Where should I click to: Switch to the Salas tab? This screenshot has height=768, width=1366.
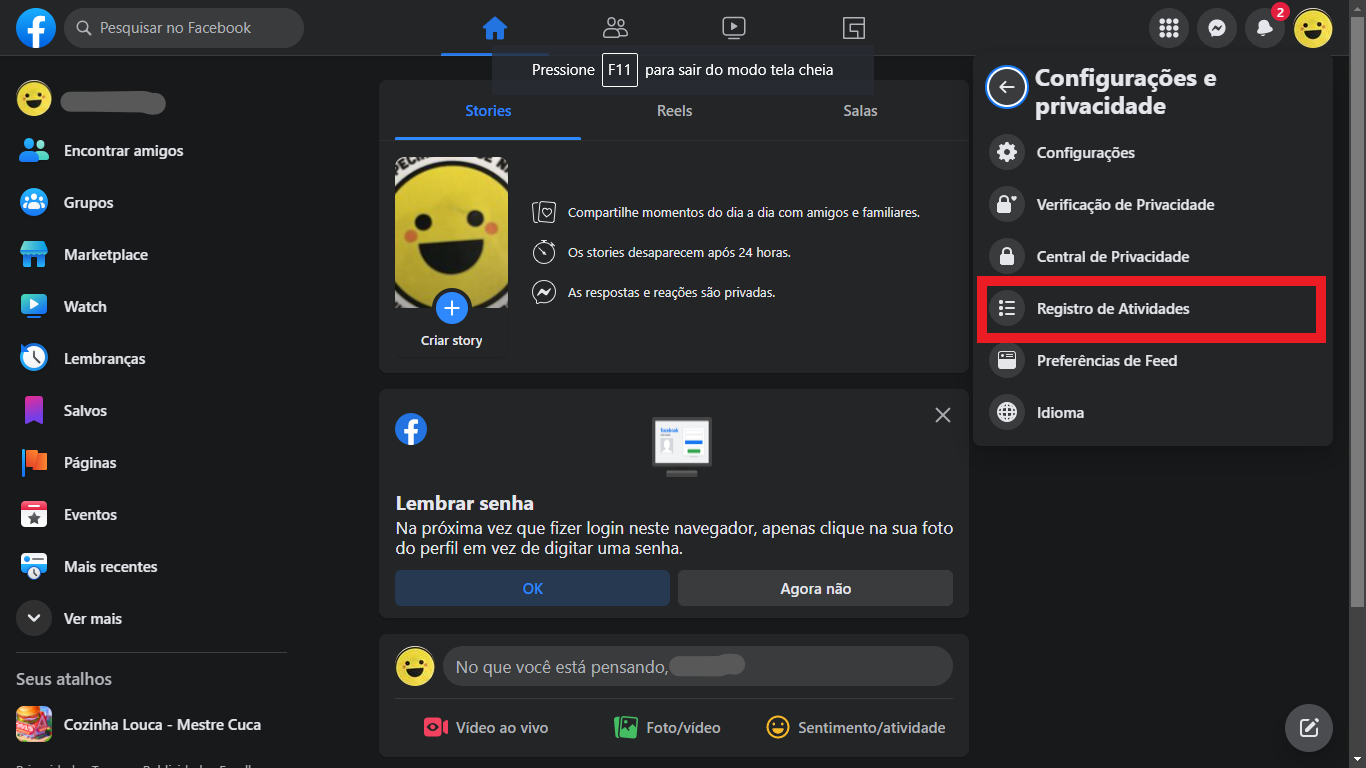[860, 111]
